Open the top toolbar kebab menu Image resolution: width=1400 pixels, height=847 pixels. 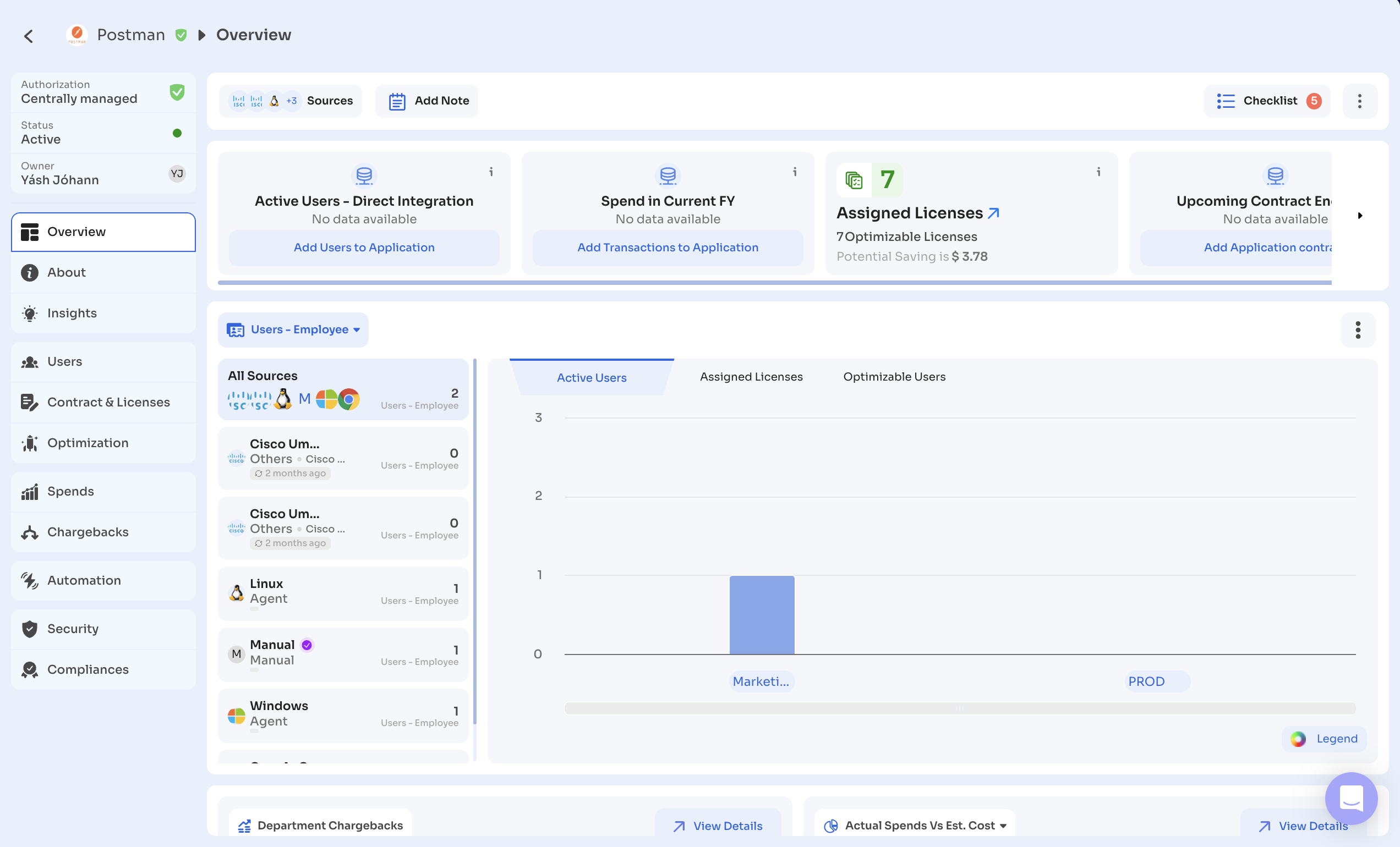pyautogui.click(x=1360, y=101)
